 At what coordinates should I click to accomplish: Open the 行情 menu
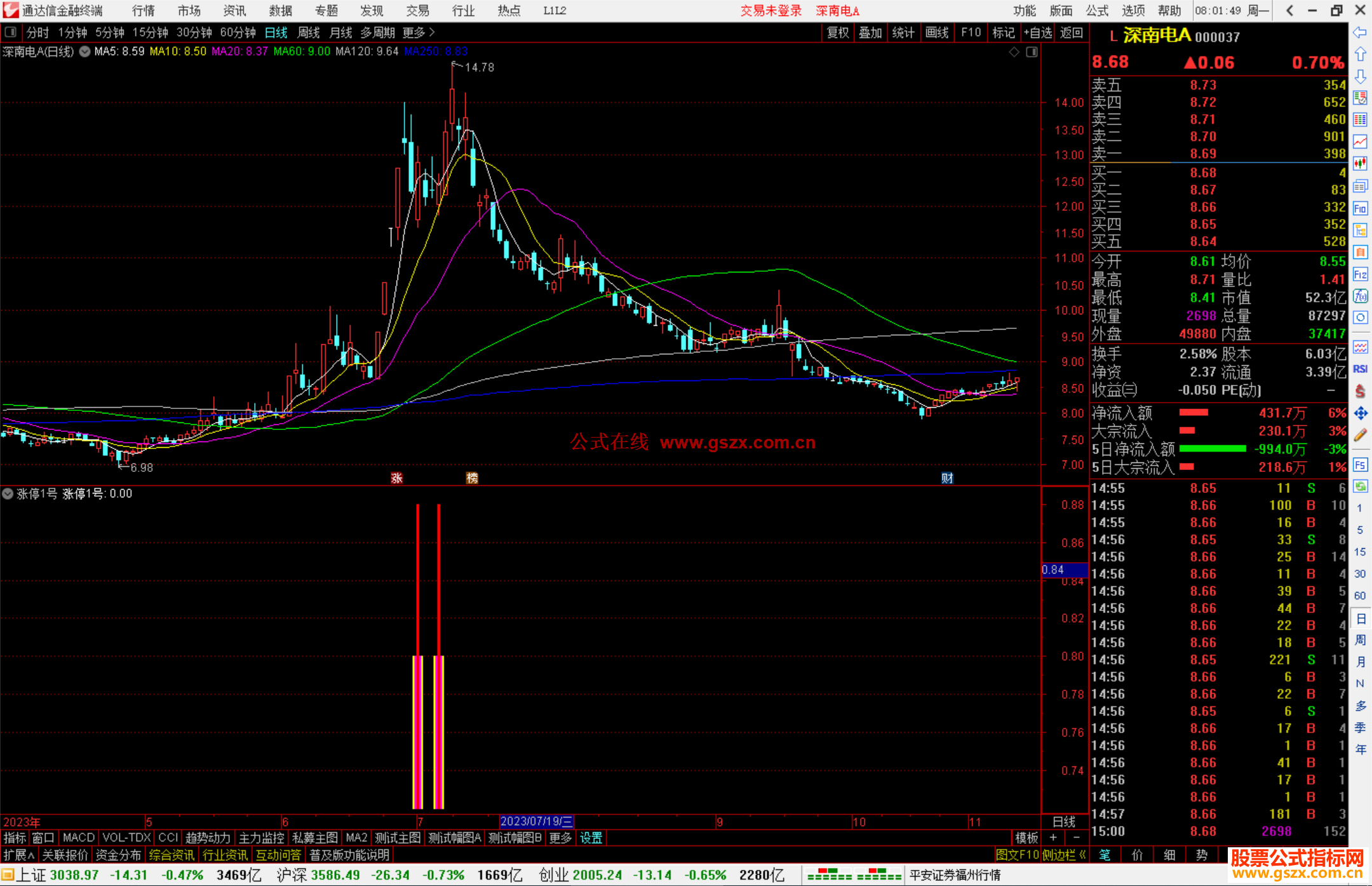point(143,11)
